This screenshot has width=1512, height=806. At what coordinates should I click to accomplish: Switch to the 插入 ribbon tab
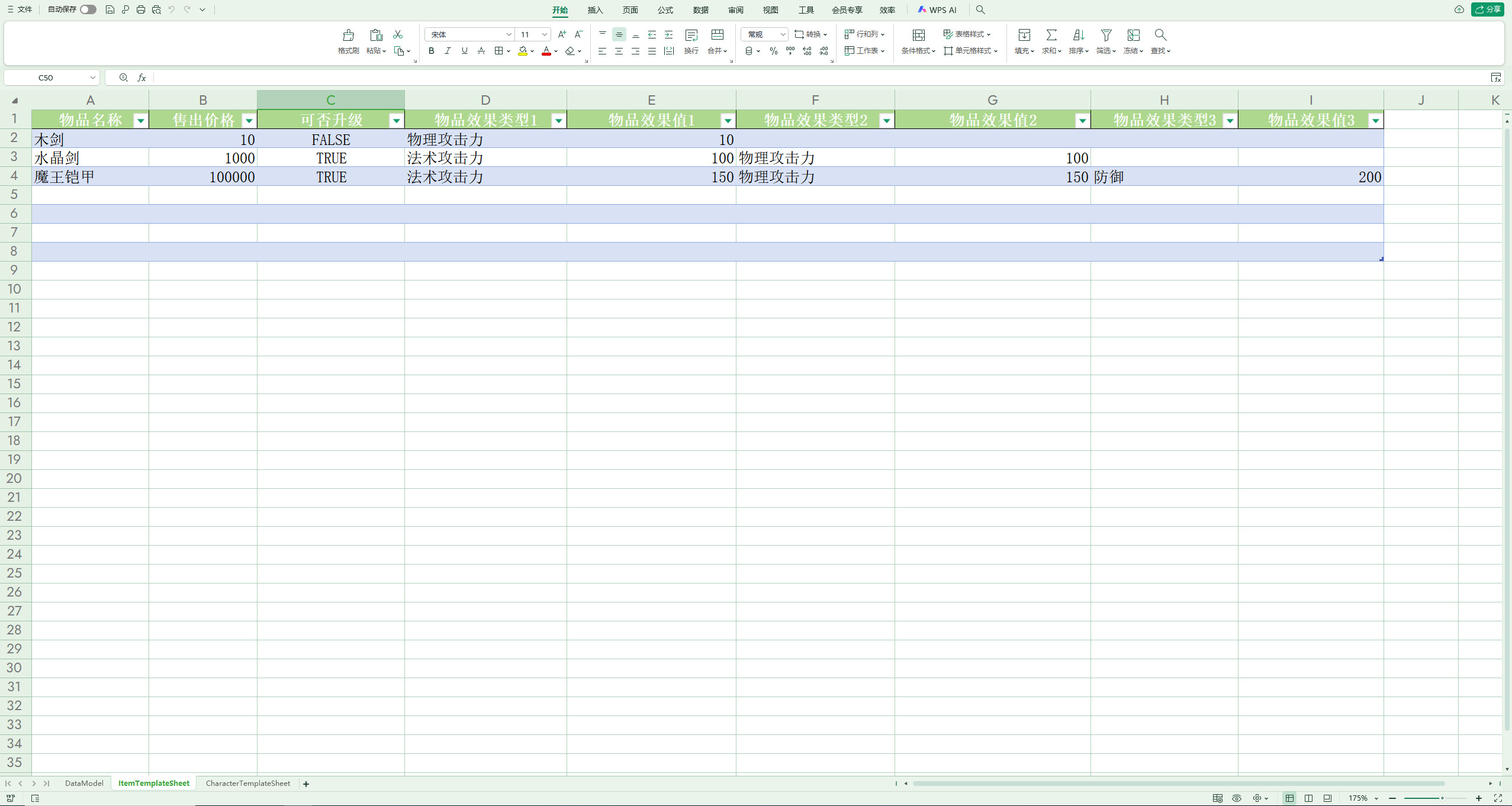pos(596,9)
